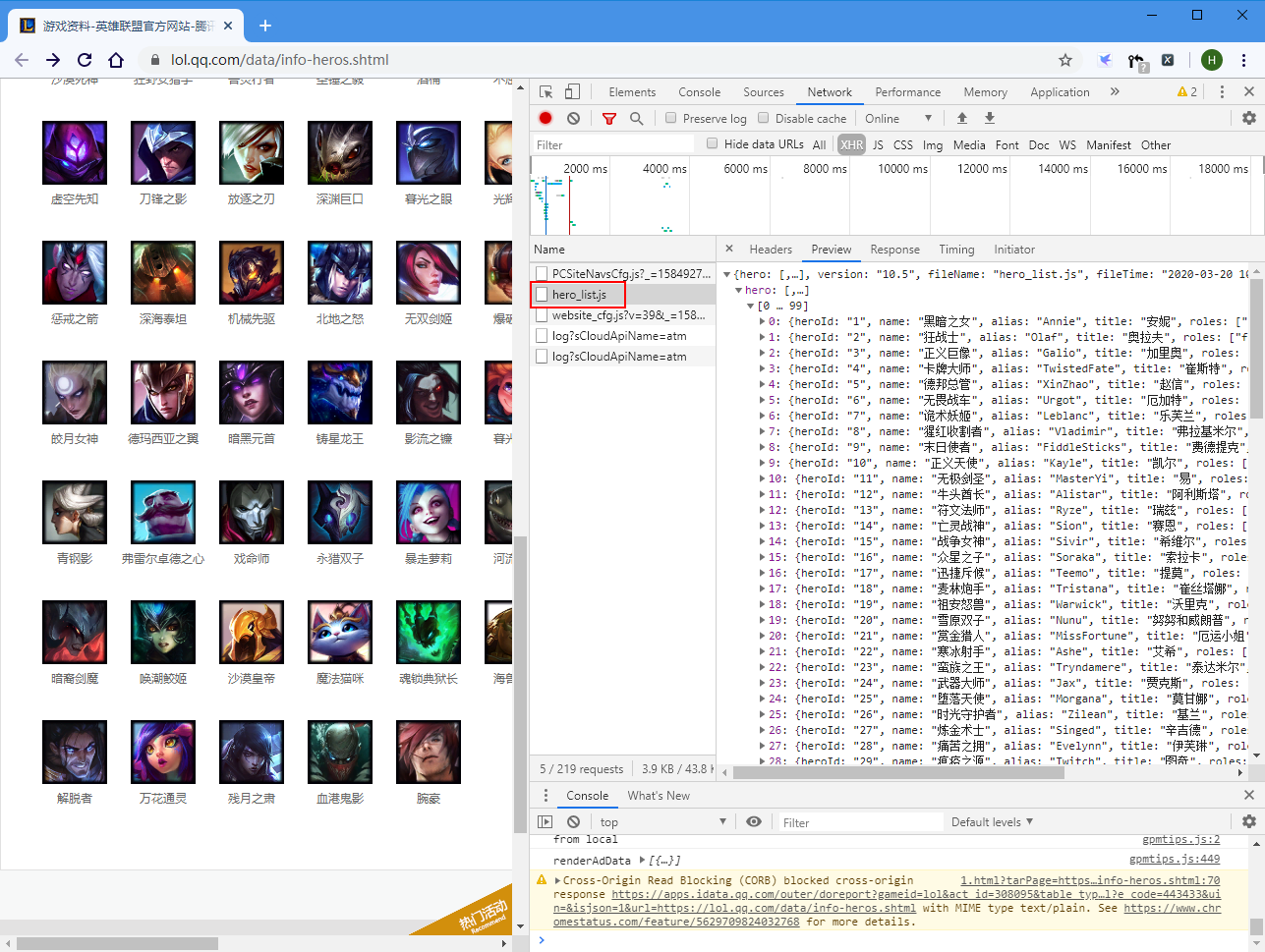Image resolution: width=1265 pixels, height=952 pixels.
Task: Open Performance tab
Action: (908, 91)
